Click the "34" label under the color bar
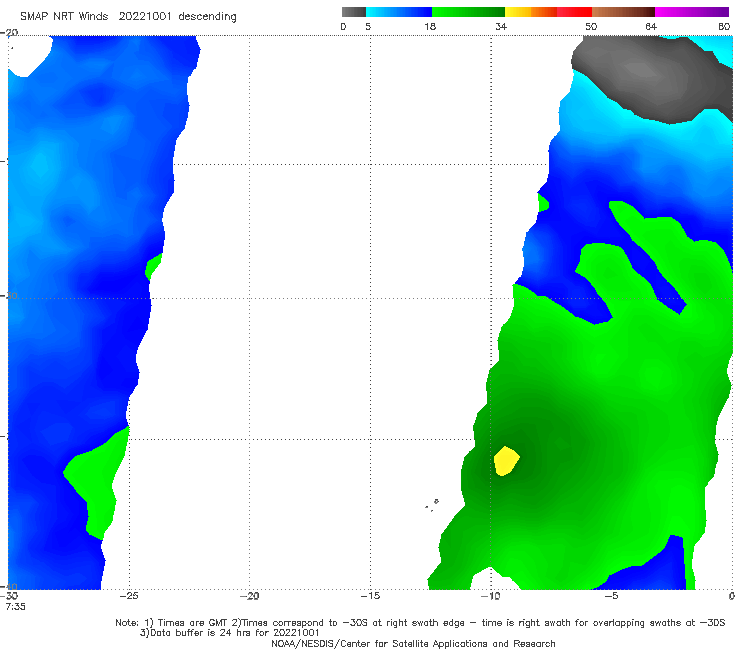 tap(501, 27)
